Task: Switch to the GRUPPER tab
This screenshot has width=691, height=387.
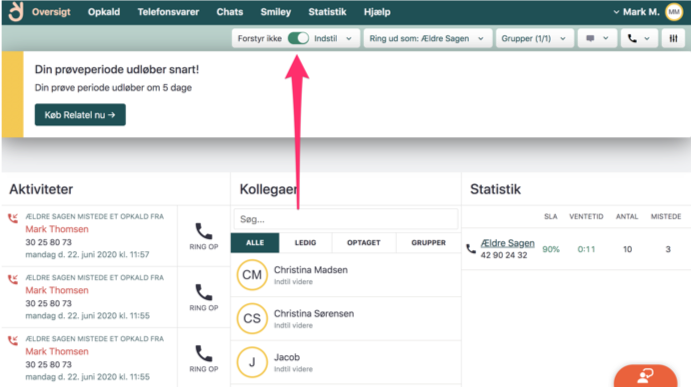Action: pos(428,242)
